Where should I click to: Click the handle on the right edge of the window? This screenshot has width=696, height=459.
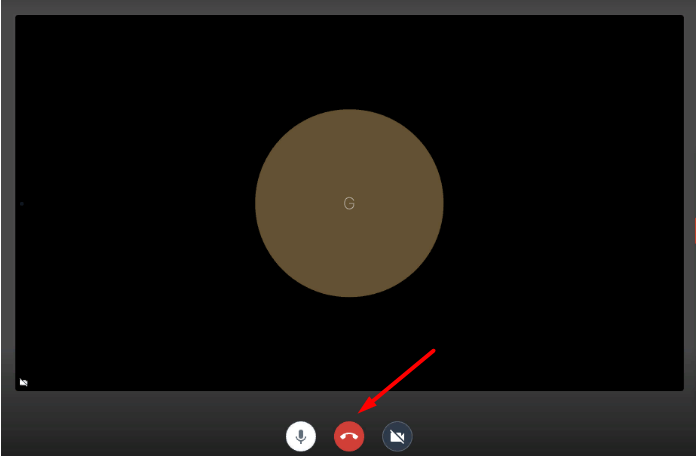(693, 229)
